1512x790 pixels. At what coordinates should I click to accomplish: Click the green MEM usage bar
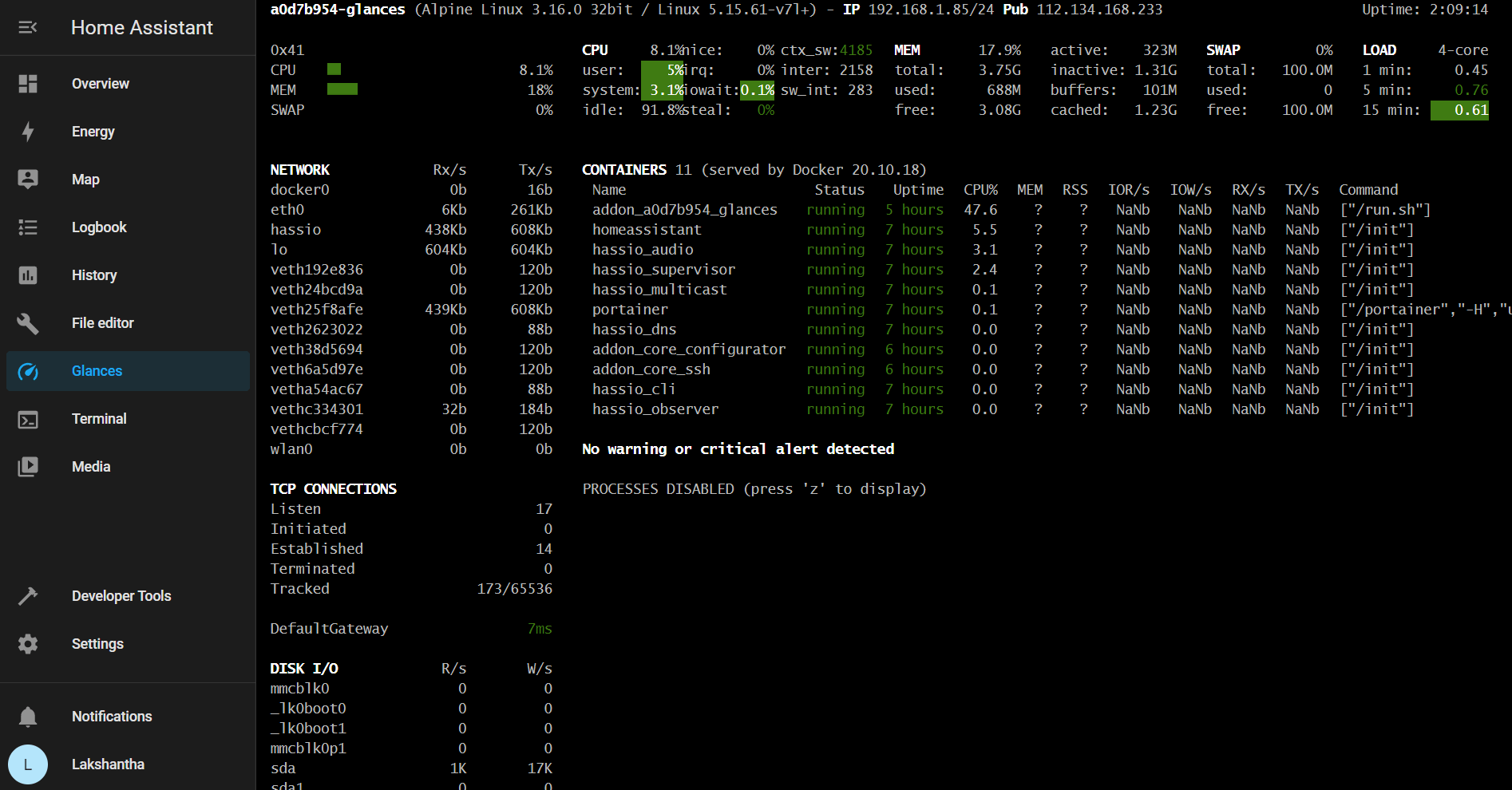342,89
